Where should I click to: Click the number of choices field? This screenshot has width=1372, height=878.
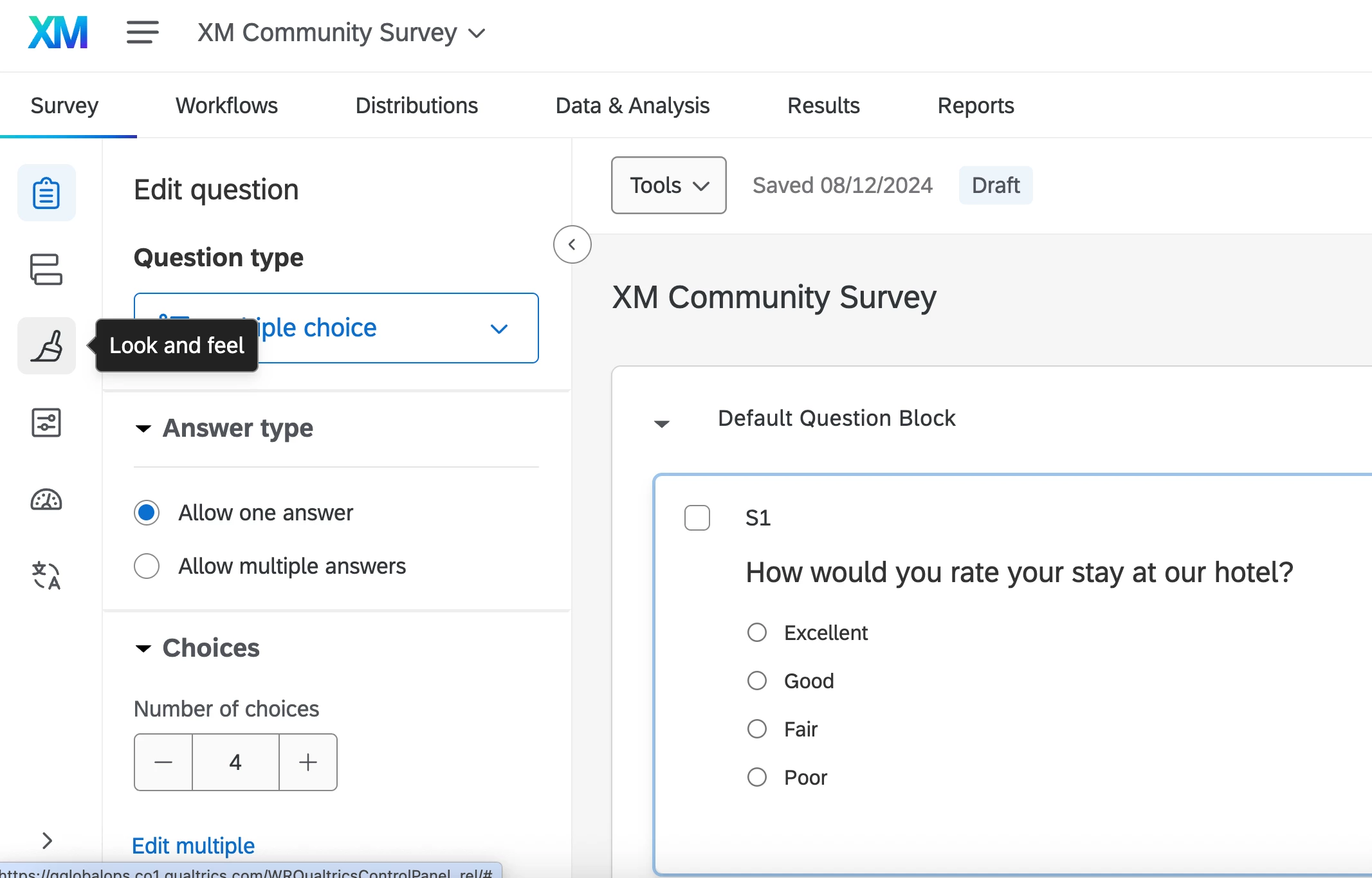coord(235,762)
